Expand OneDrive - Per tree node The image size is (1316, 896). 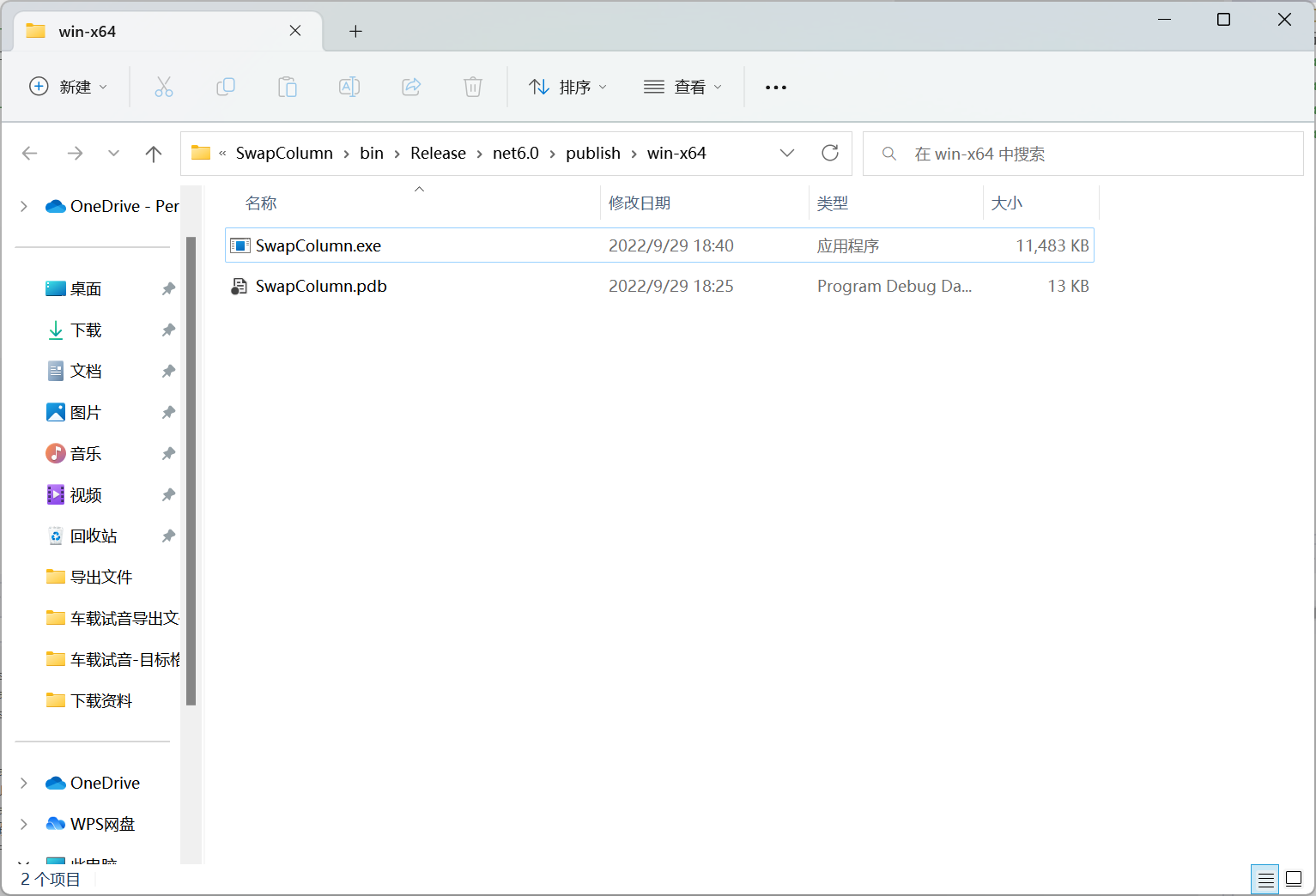click(x=24, y=206)
